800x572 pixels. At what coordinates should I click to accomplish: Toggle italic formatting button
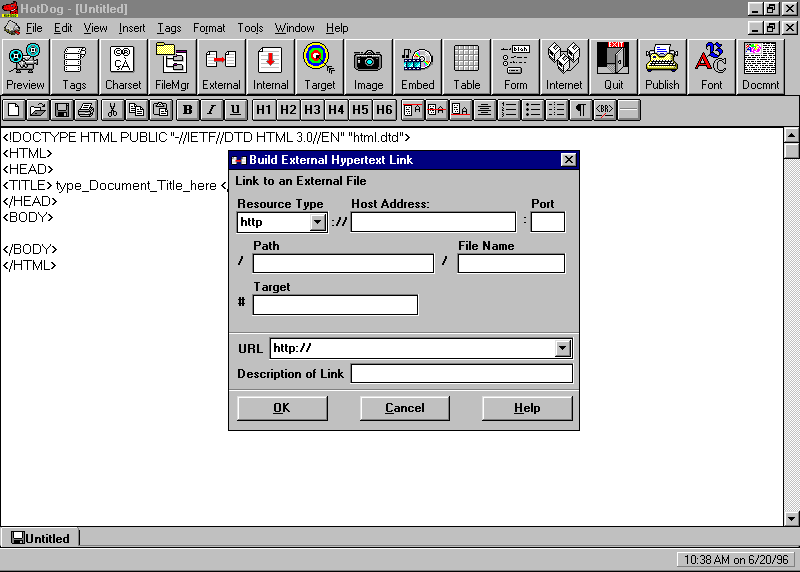(211, 110)
